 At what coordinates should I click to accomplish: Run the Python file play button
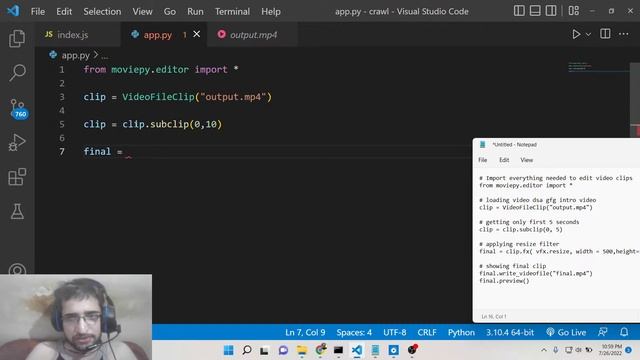point(576,34)
